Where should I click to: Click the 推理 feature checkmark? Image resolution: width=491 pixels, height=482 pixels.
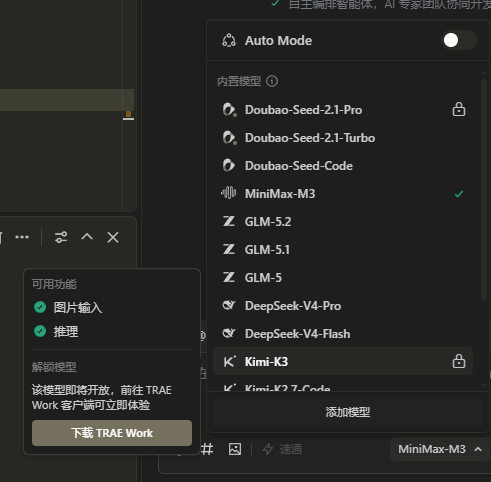pyautogui.click(x=40, y=331)
